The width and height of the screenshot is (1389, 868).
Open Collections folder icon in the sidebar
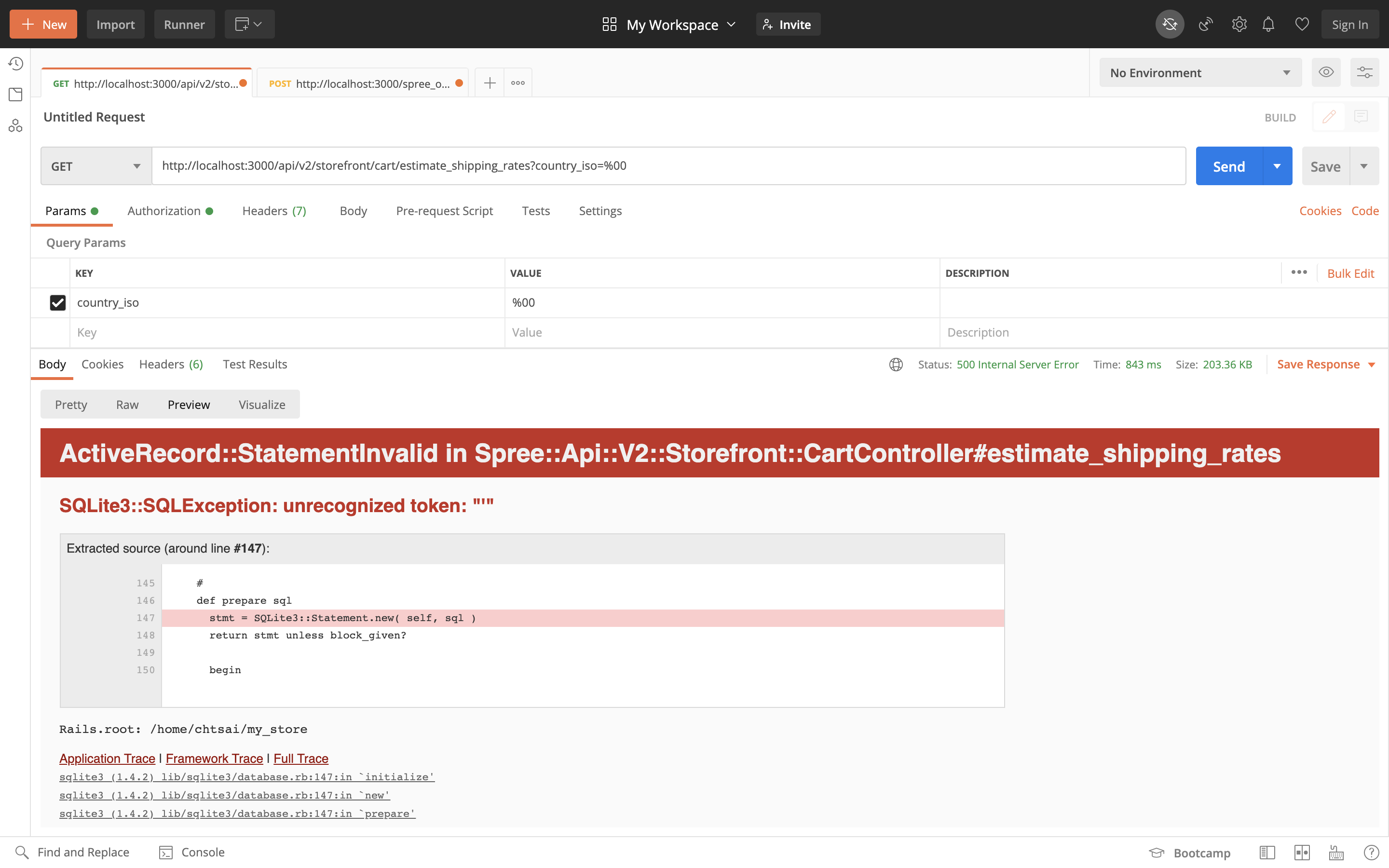tap(15, 94)
